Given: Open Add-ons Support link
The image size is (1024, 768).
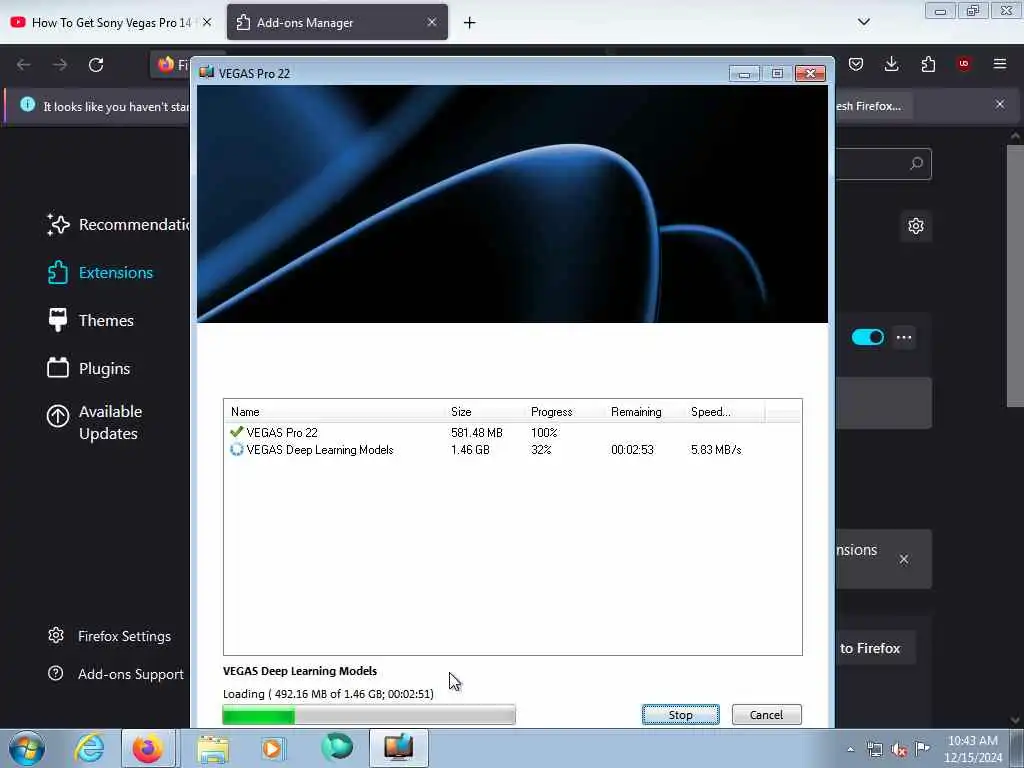Looking at the screenshot, I should pyautogui.click(x=116, y=674).
